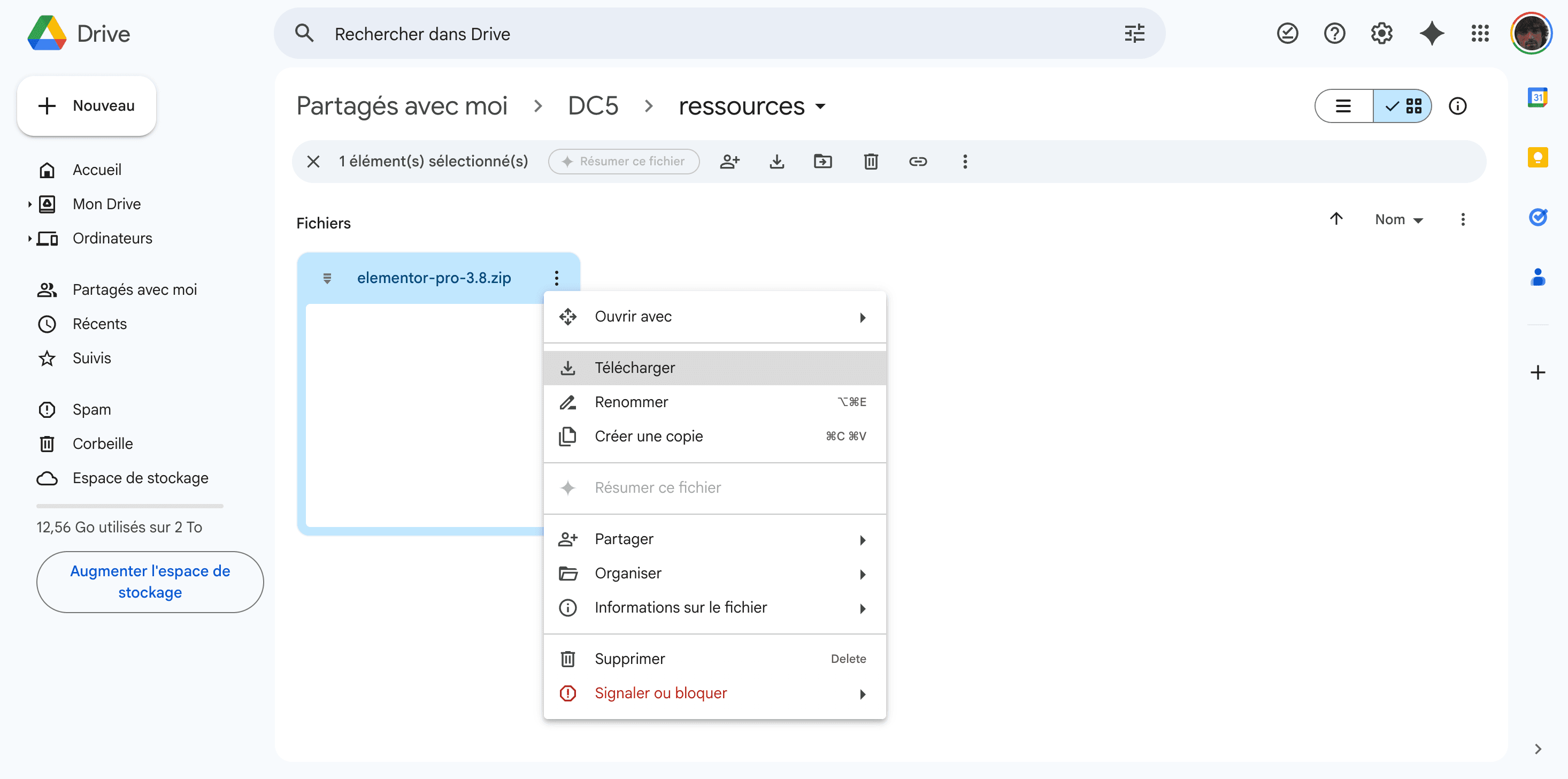Click the trash icon in the selection toolbar
Image resolution: width=1568 pixels, height=779 pixels.
[871, 162]
